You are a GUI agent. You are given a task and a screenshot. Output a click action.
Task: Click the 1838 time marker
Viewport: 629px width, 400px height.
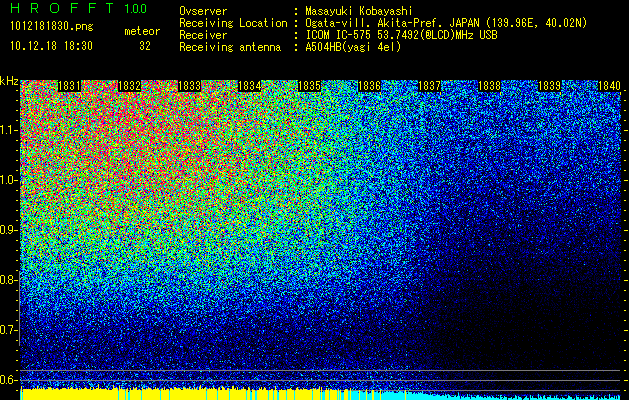(489, 86)
